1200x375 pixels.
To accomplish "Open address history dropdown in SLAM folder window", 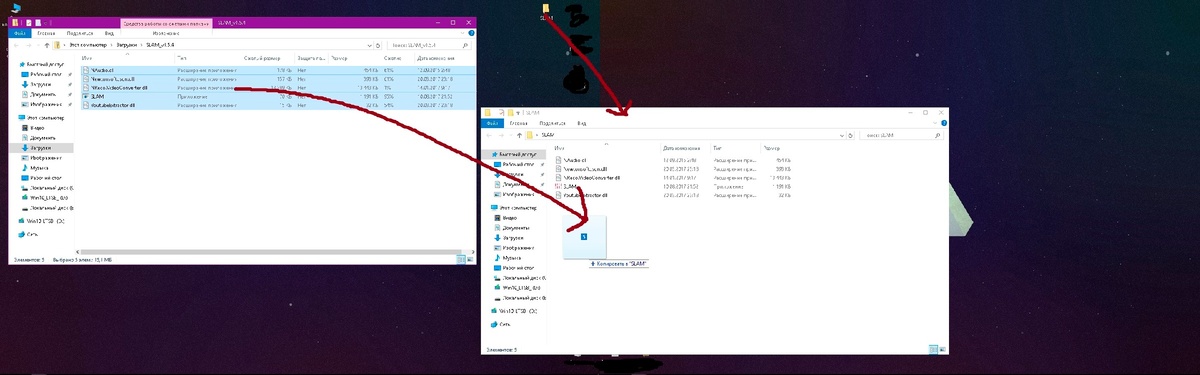I will point(842,135).
